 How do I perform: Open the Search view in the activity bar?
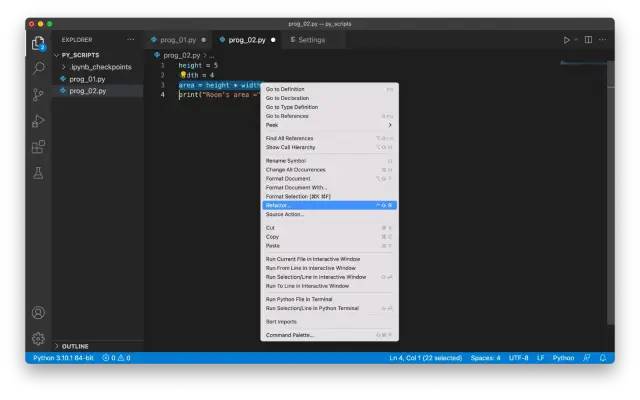(38, 68)
